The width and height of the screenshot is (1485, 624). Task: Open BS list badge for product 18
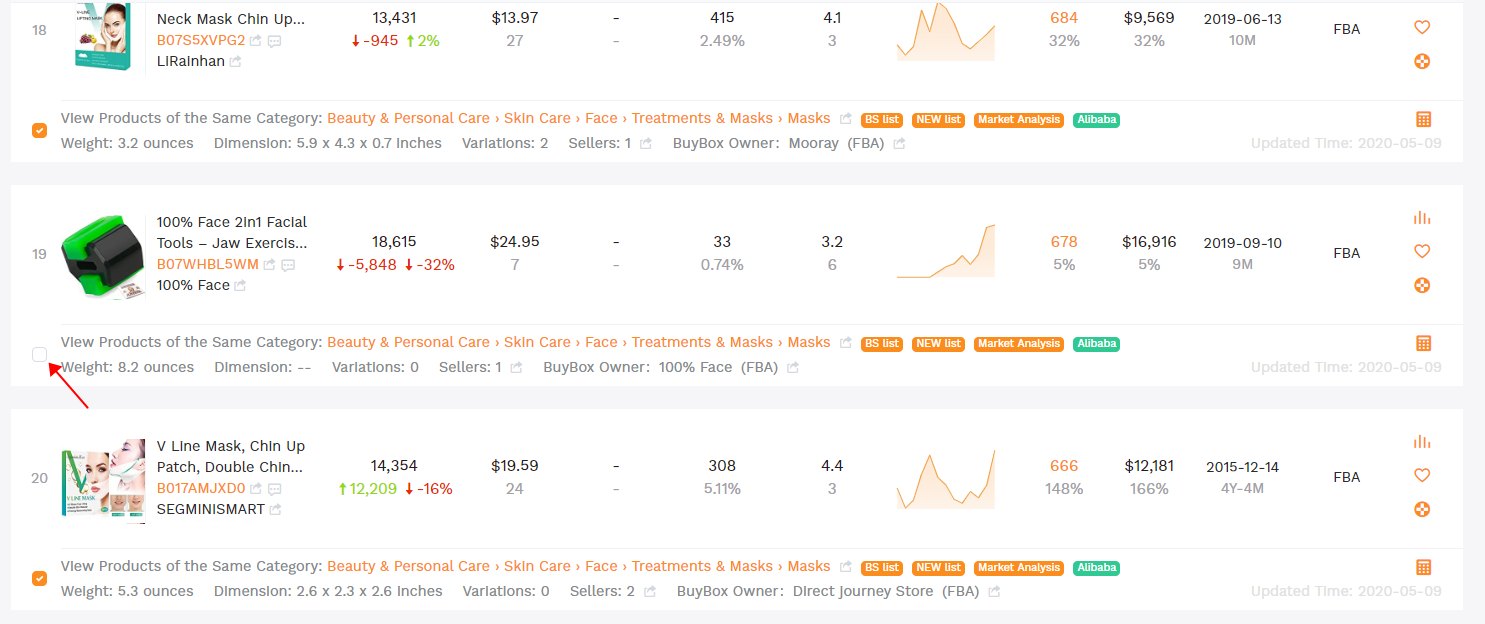point(881,119)
